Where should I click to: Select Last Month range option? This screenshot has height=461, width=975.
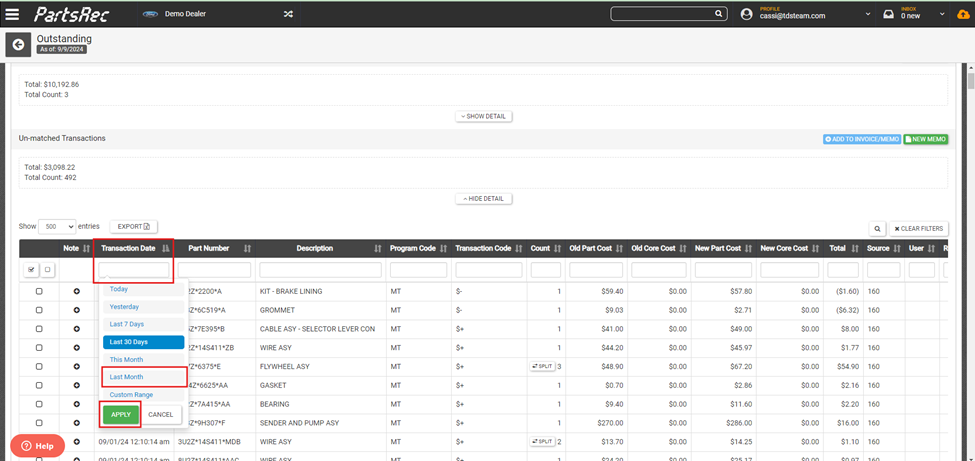pos(144,377)
